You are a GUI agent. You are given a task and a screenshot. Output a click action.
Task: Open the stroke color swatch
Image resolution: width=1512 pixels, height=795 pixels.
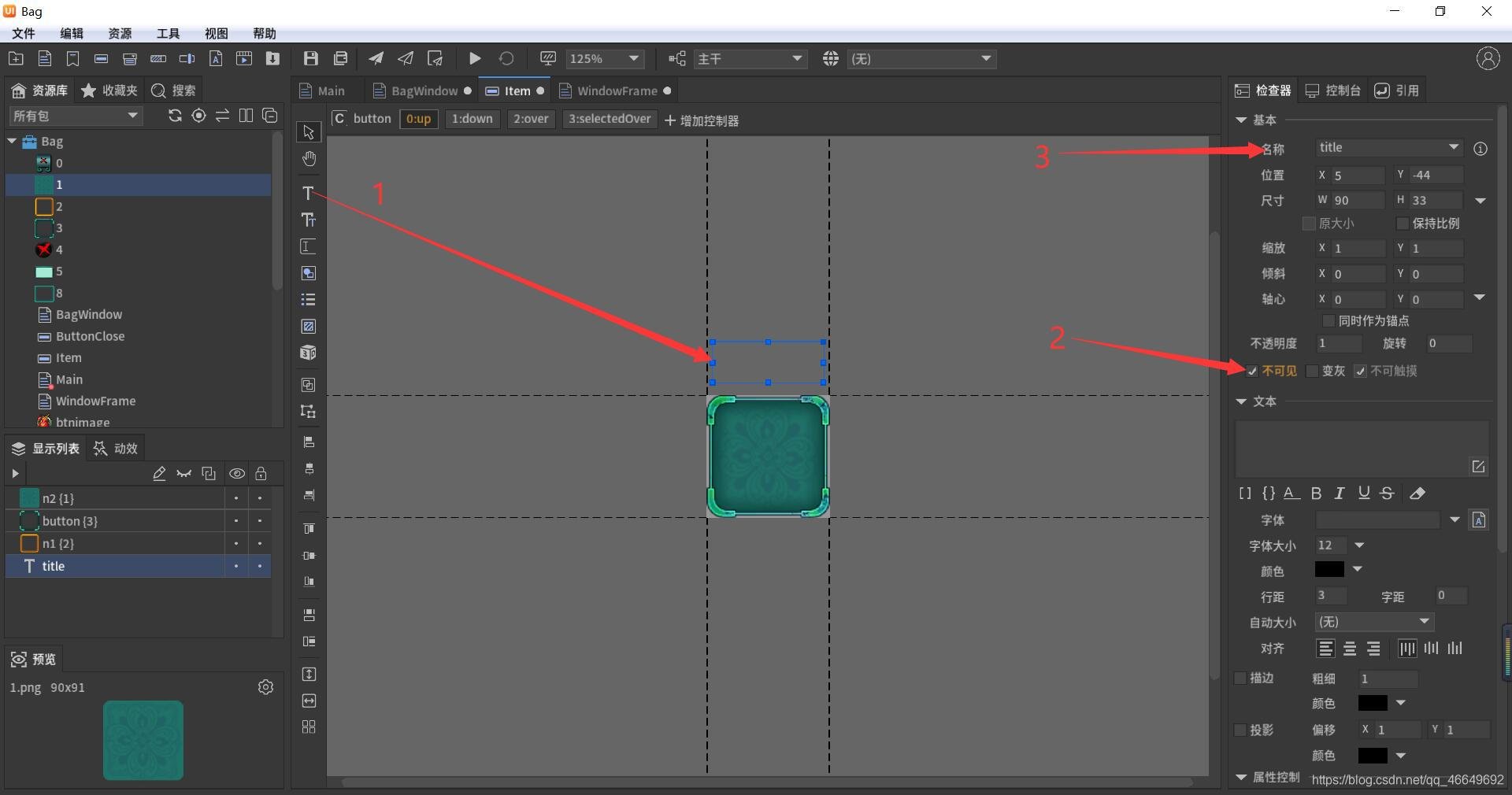1373,703
